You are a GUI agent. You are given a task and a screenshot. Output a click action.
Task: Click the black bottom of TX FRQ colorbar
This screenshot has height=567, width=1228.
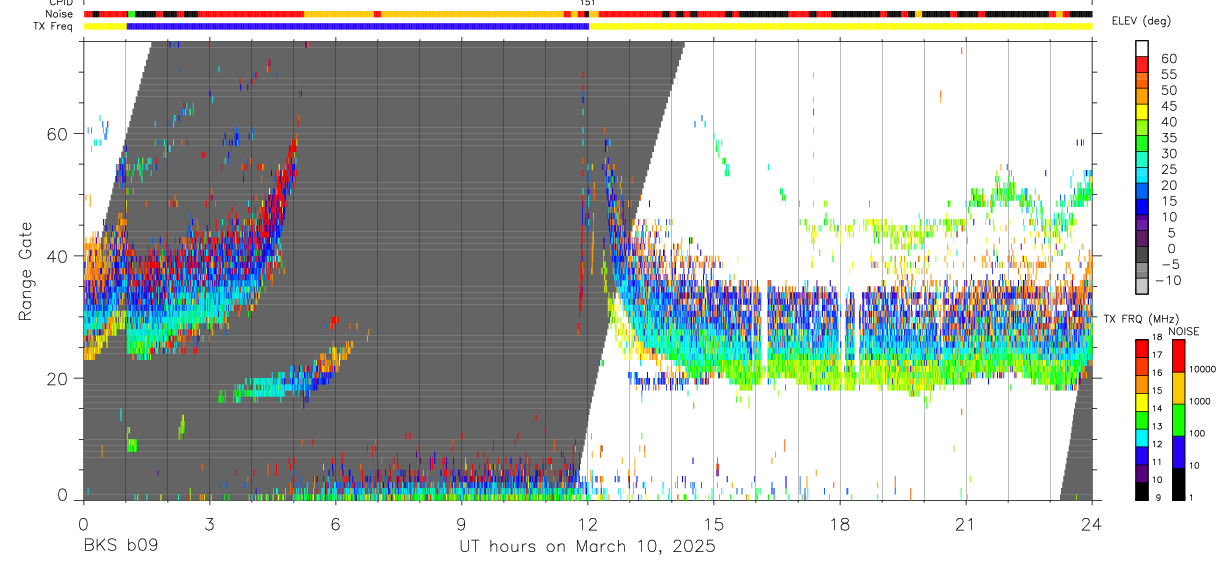click(x=1142, y=491)
